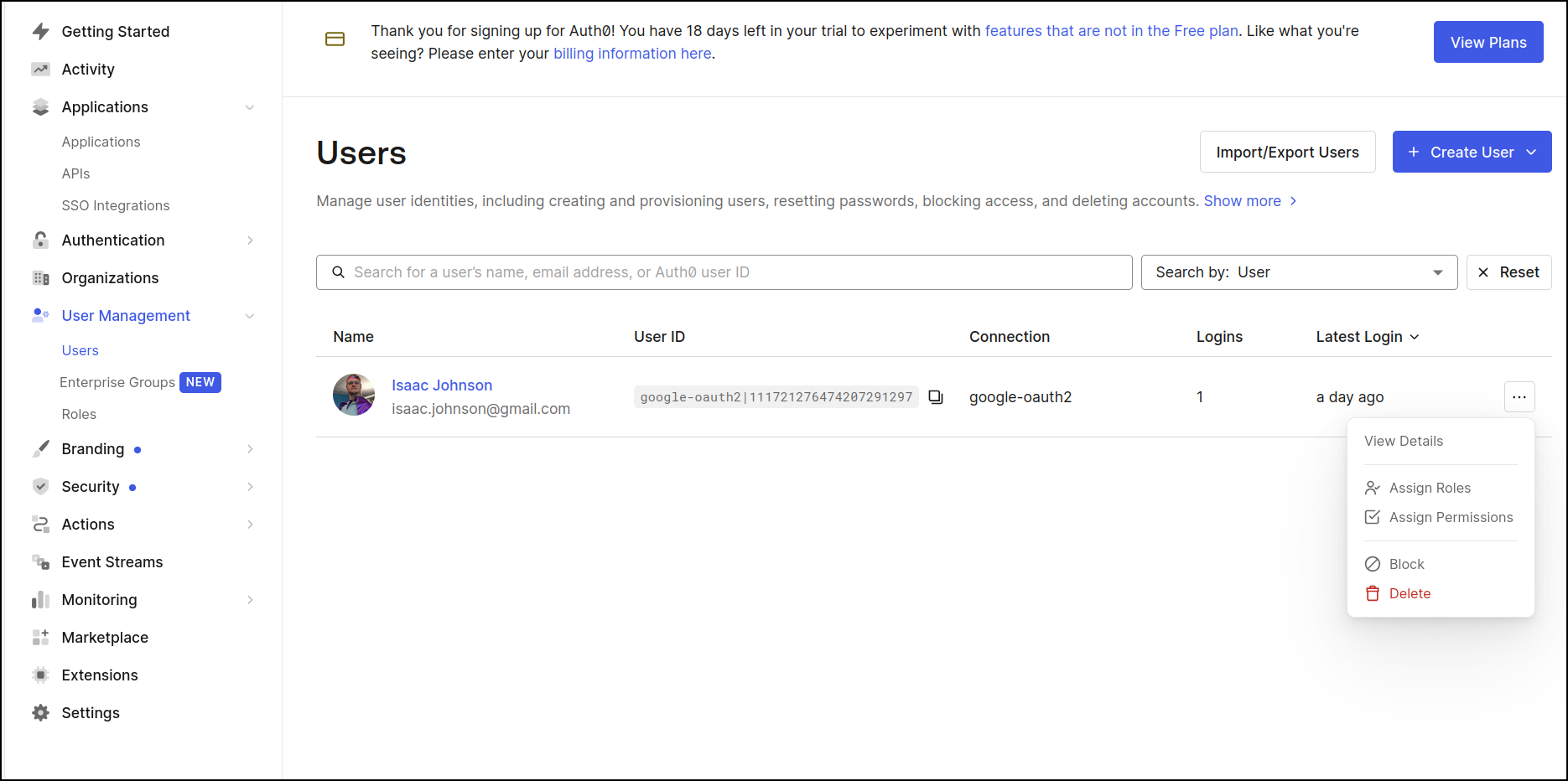Reset the user search
Screen dimensions: 1568x781
coord(1508,272)
